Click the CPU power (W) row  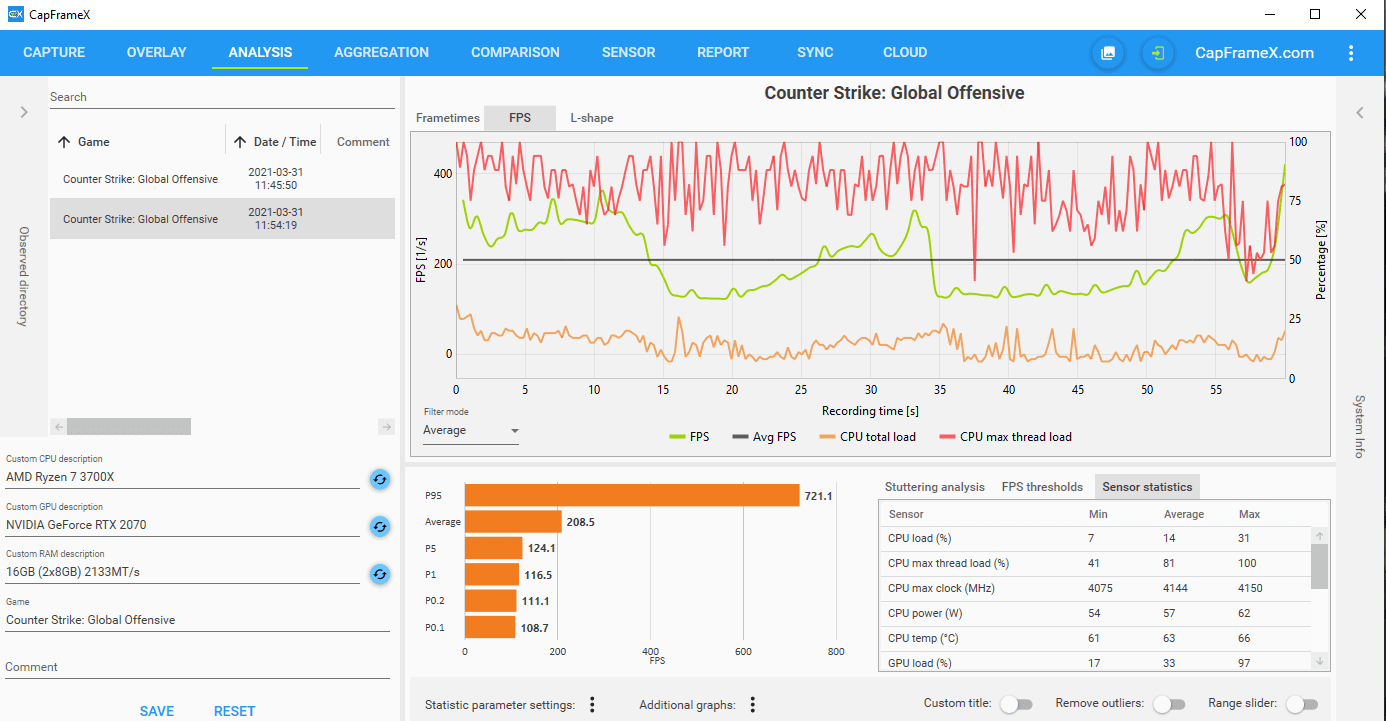(1095, 613)
